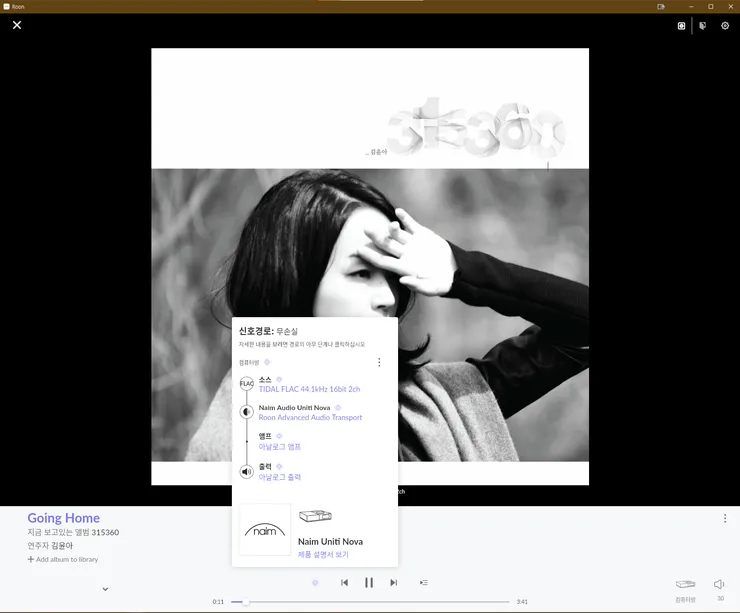
Task: Click Roon Advanced Audio Transport link
Action: click(x=310, y=418)
